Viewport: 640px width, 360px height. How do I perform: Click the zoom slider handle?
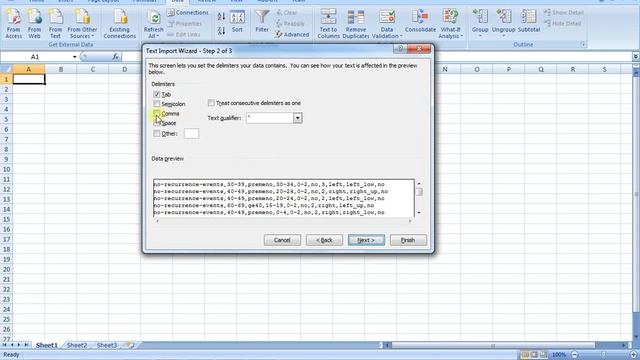603,355
